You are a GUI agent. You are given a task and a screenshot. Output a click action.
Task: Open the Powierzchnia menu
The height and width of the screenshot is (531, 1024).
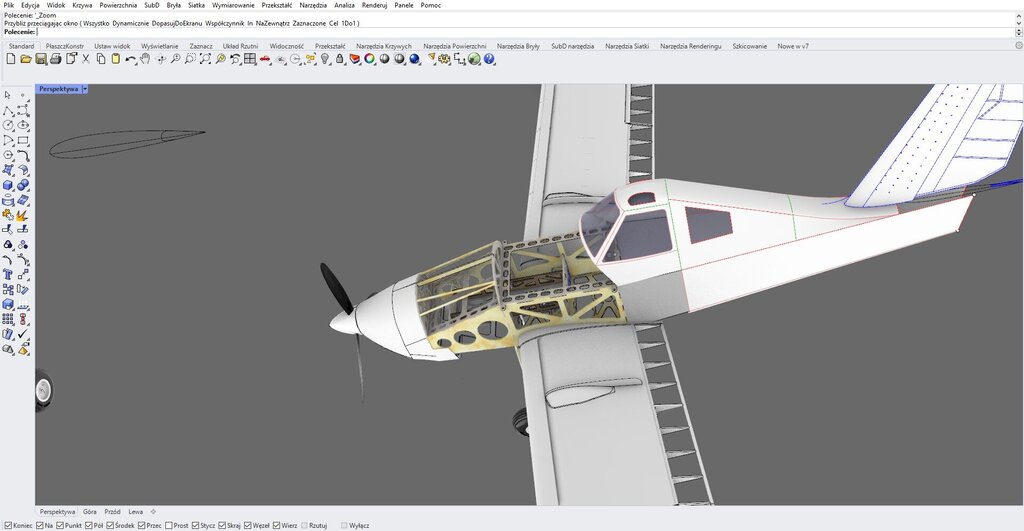pyautogui.click(x=118, y=5)
